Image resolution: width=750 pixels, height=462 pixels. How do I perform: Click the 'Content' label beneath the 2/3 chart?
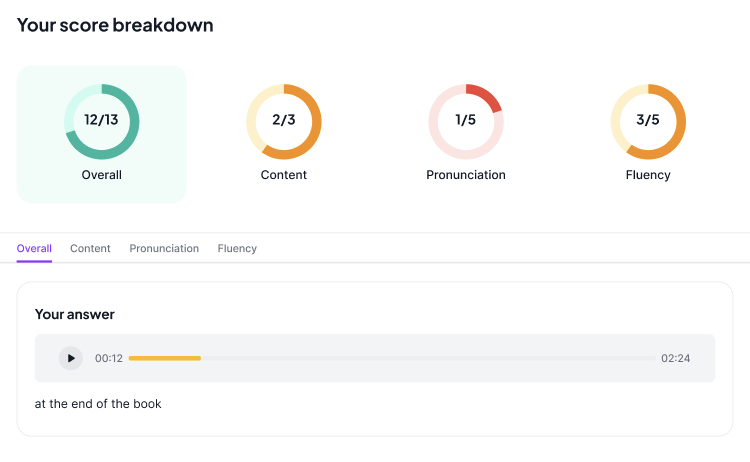click(284, 175)
